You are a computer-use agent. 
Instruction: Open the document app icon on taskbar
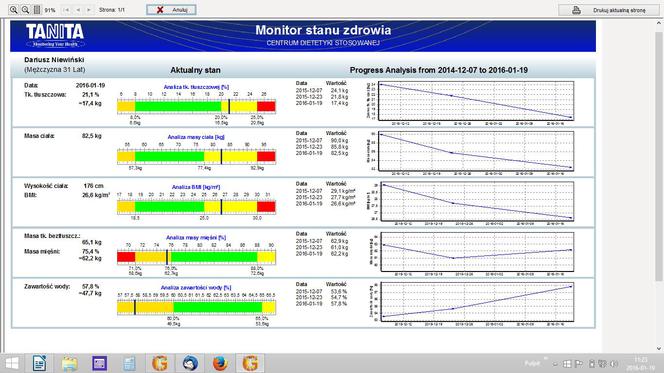130,363
